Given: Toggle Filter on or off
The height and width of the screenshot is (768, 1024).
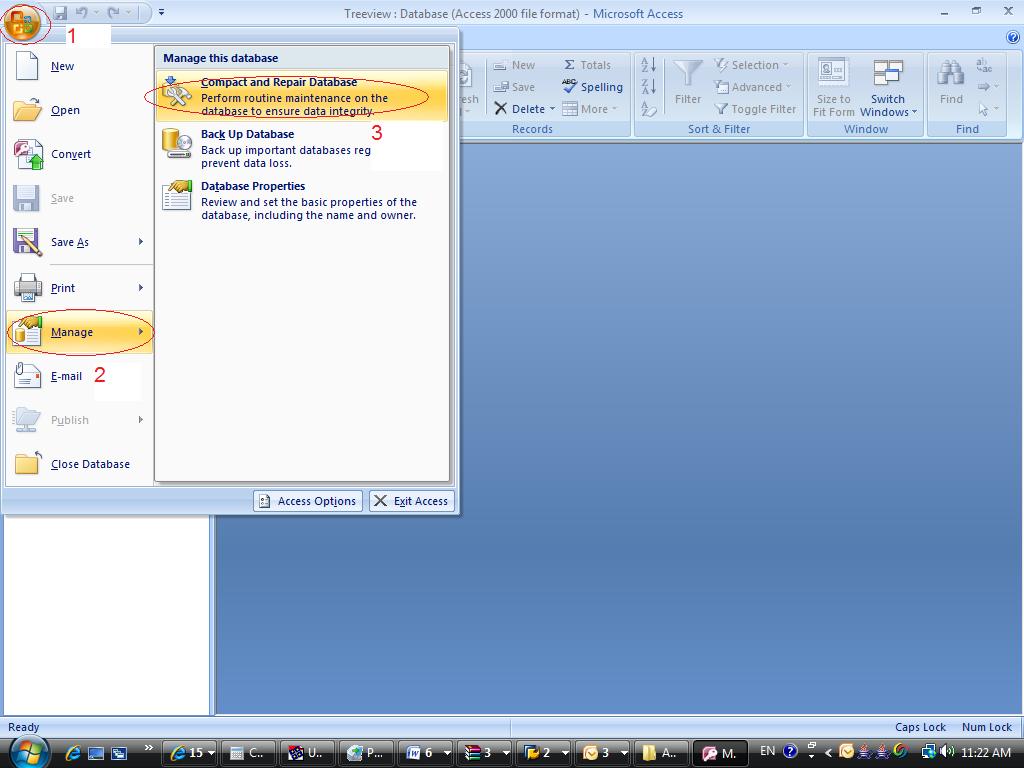Looking at the screenshot, I should pyautogui.click(x=756, y=109).
